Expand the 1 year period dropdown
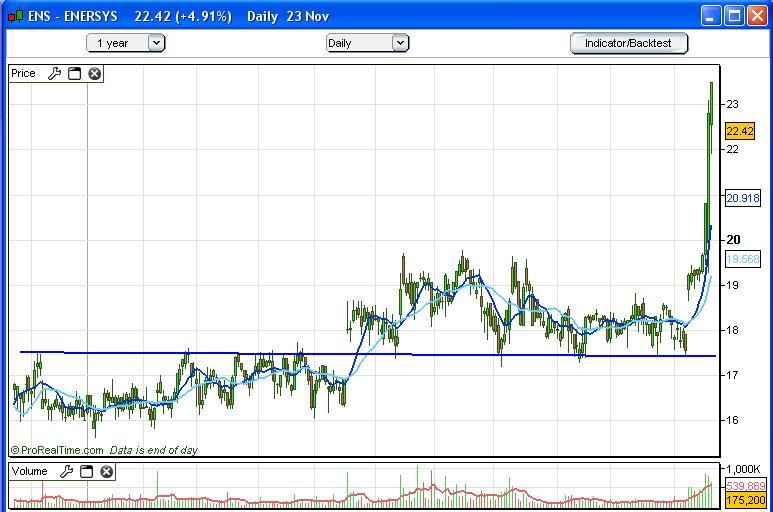Image resolution: width=773 pixels, height=512 pixels. point(156,43)
